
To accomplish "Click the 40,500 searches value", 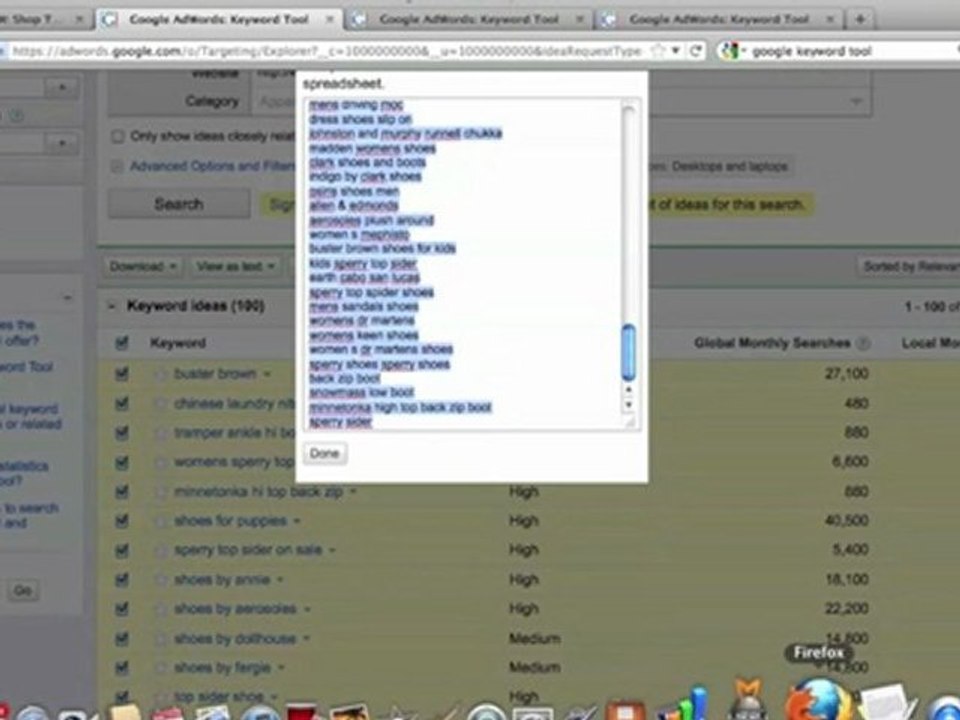I will coord(846,521).
